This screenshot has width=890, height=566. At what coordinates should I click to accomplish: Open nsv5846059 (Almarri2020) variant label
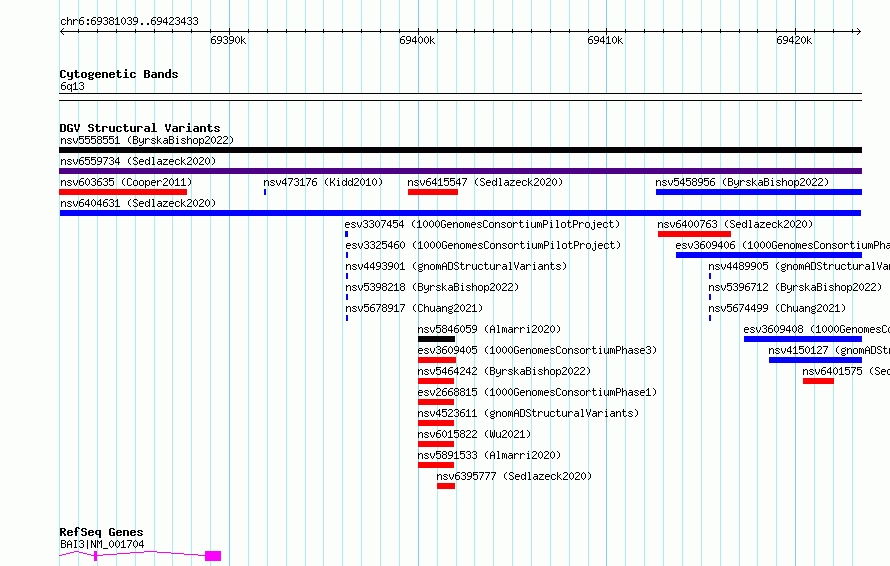coord(489,329)
